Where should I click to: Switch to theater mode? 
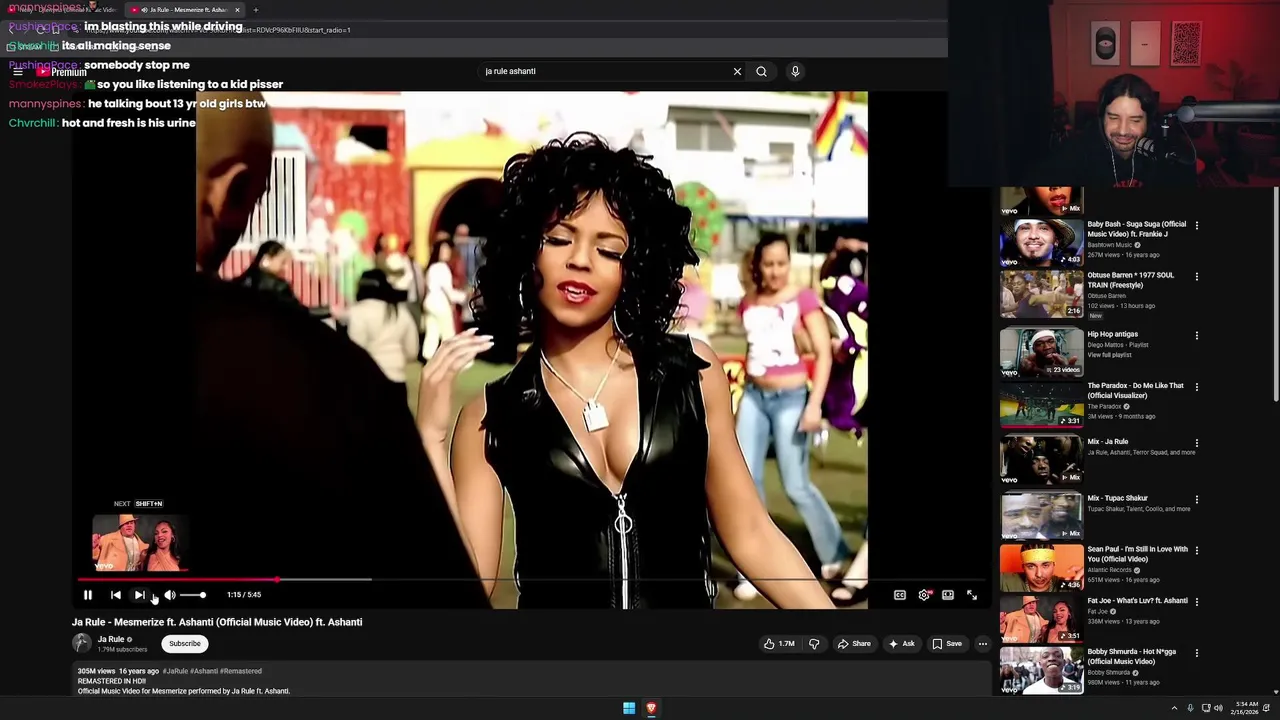tap(948, 595)
